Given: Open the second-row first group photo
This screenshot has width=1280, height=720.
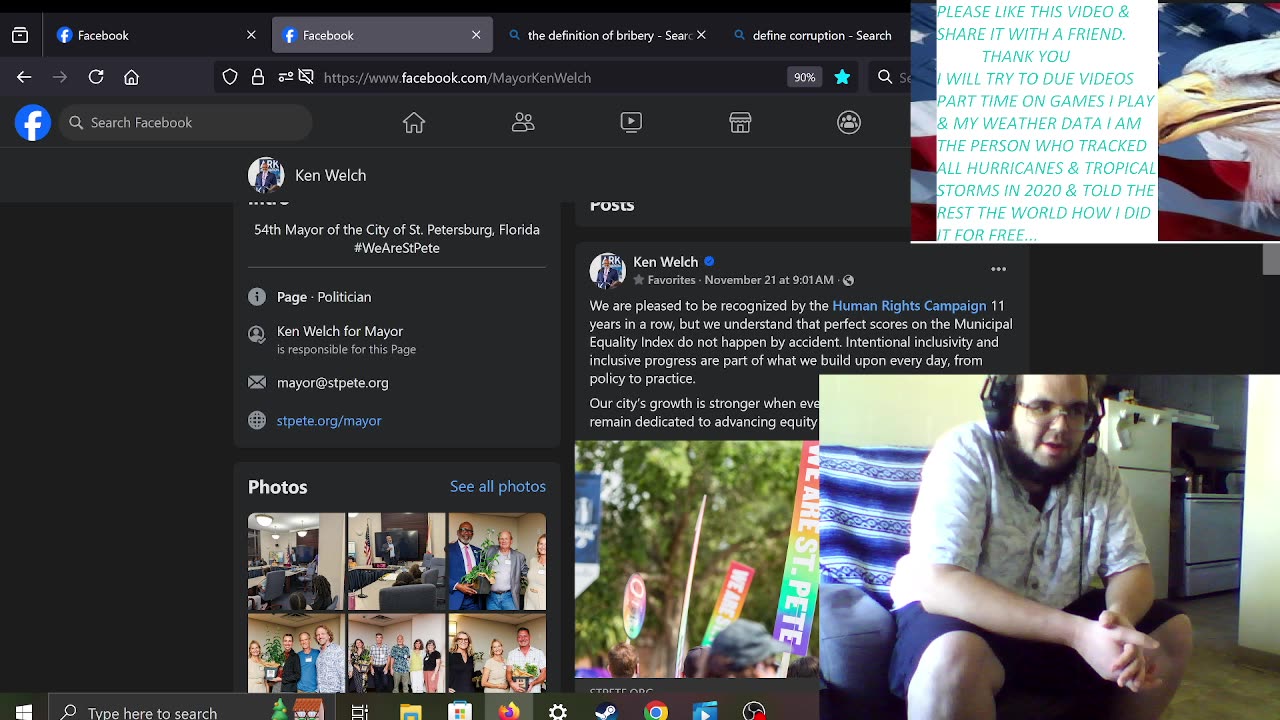Looking at the screenshot, I should click(296, 652).
